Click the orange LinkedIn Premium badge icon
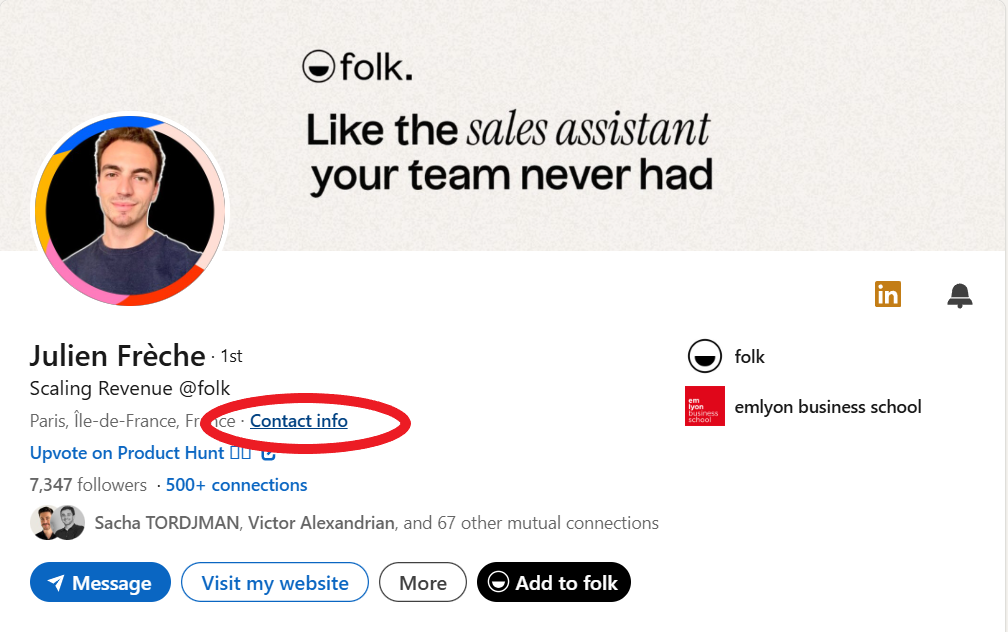This screenshot has width=1008, height=632. (x=888, y=294)
